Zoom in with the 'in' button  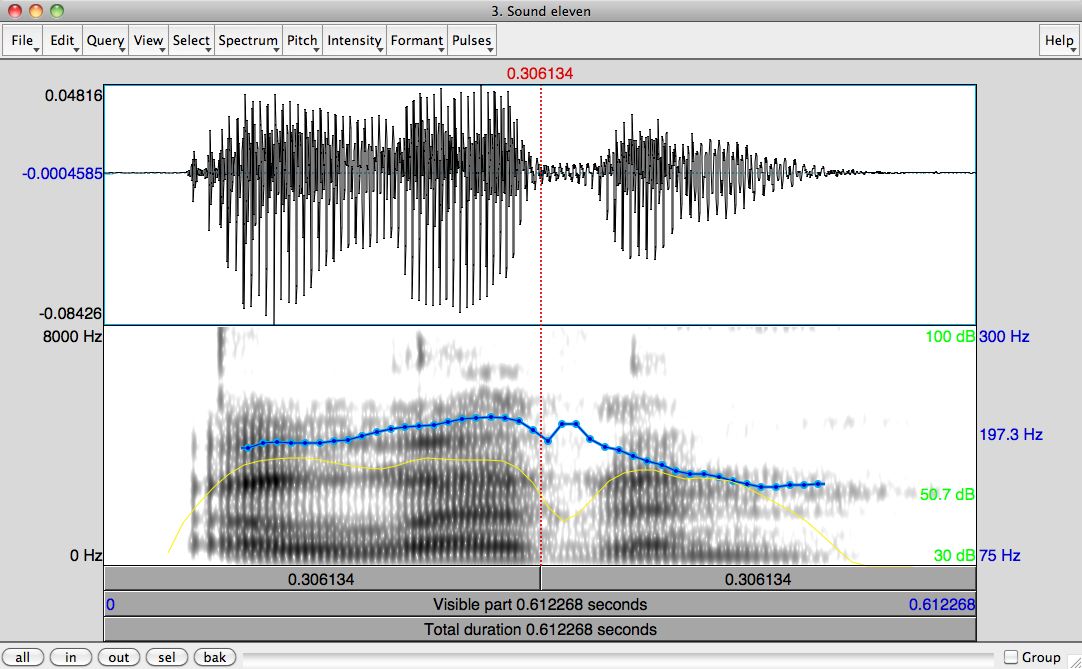point(71,657)
